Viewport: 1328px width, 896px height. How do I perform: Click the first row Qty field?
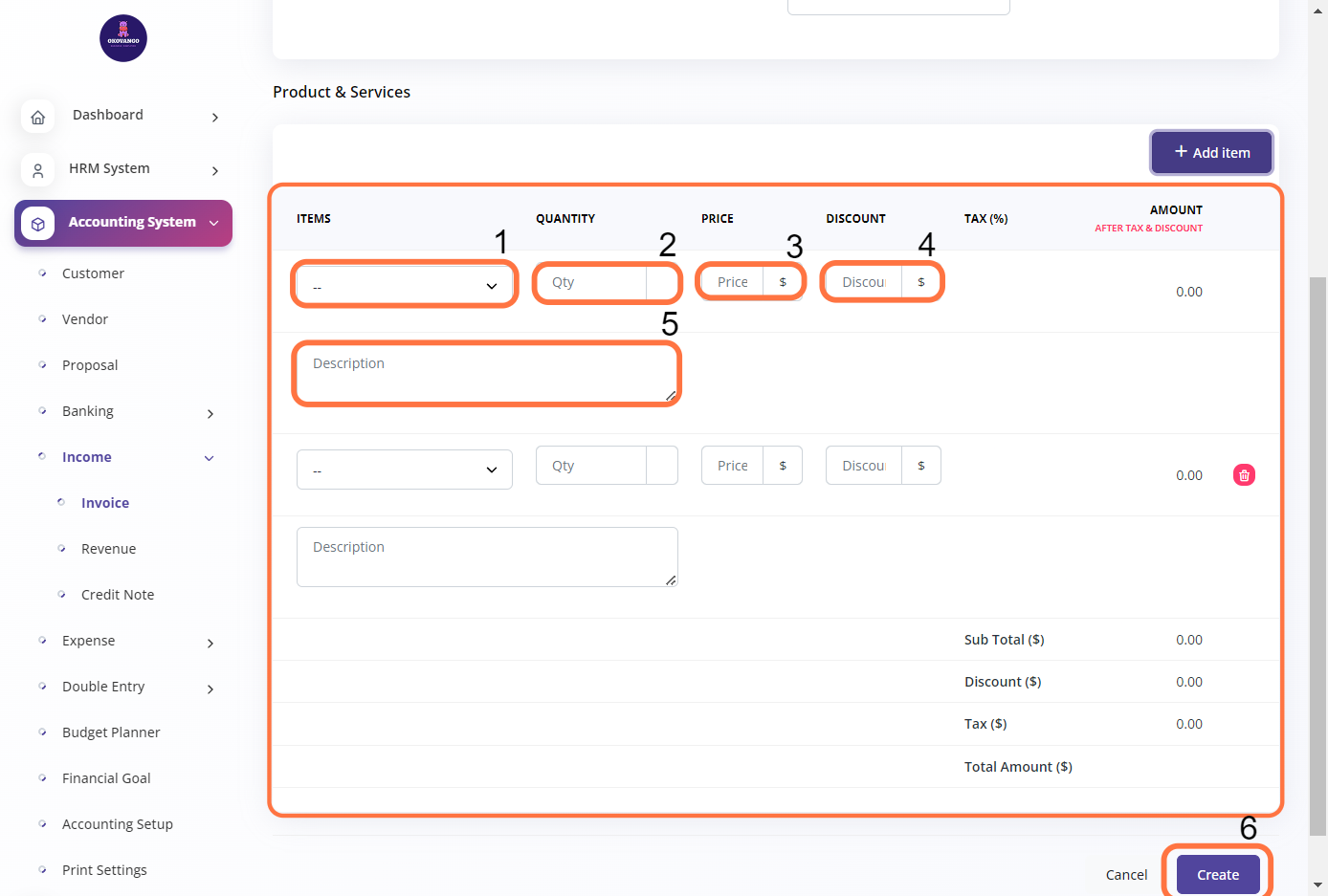[590, 282]
